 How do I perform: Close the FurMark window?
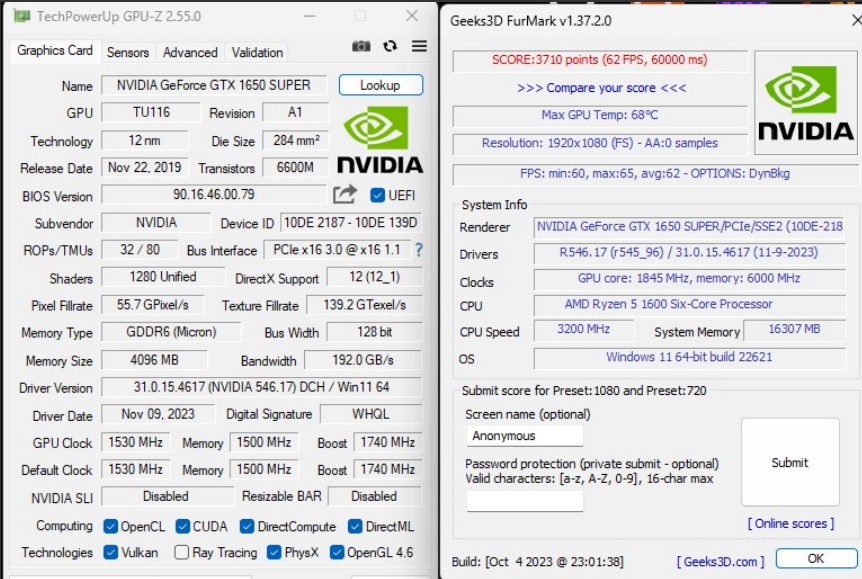coord(856,21)
